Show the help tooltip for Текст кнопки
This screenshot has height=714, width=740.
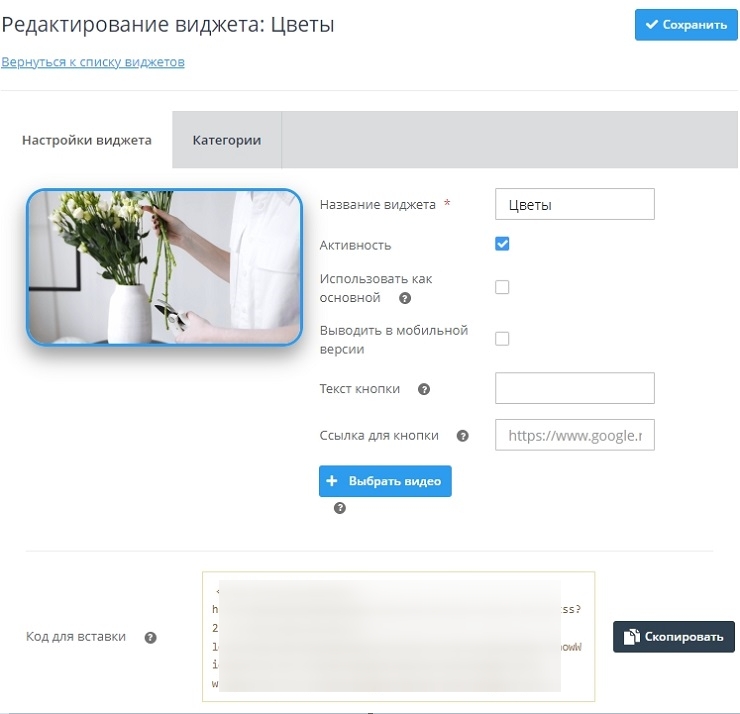point(424,389)
